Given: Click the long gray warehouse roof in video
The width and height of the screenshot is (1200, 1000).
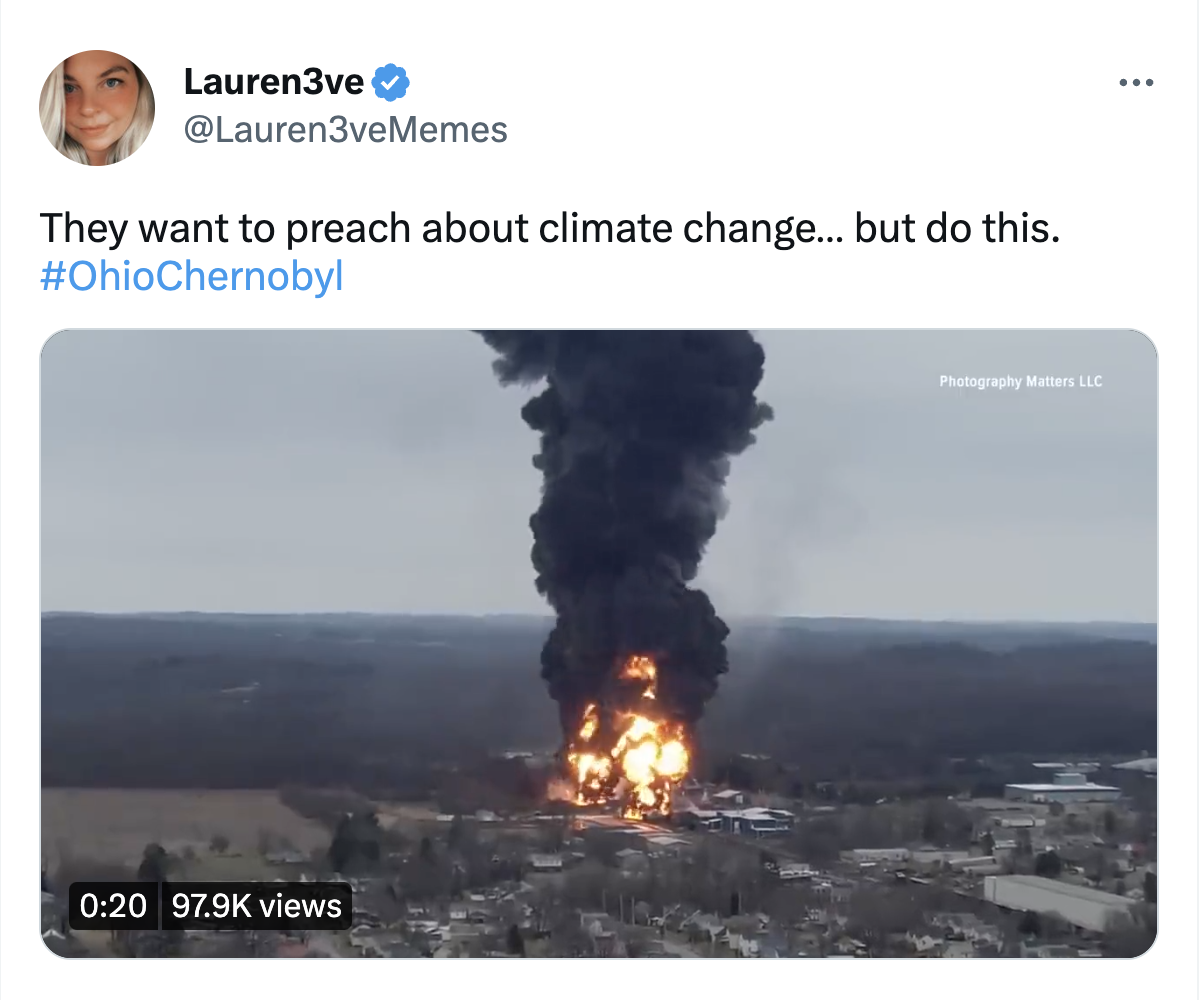Looking at the screenshot, I should [1060, 898].
